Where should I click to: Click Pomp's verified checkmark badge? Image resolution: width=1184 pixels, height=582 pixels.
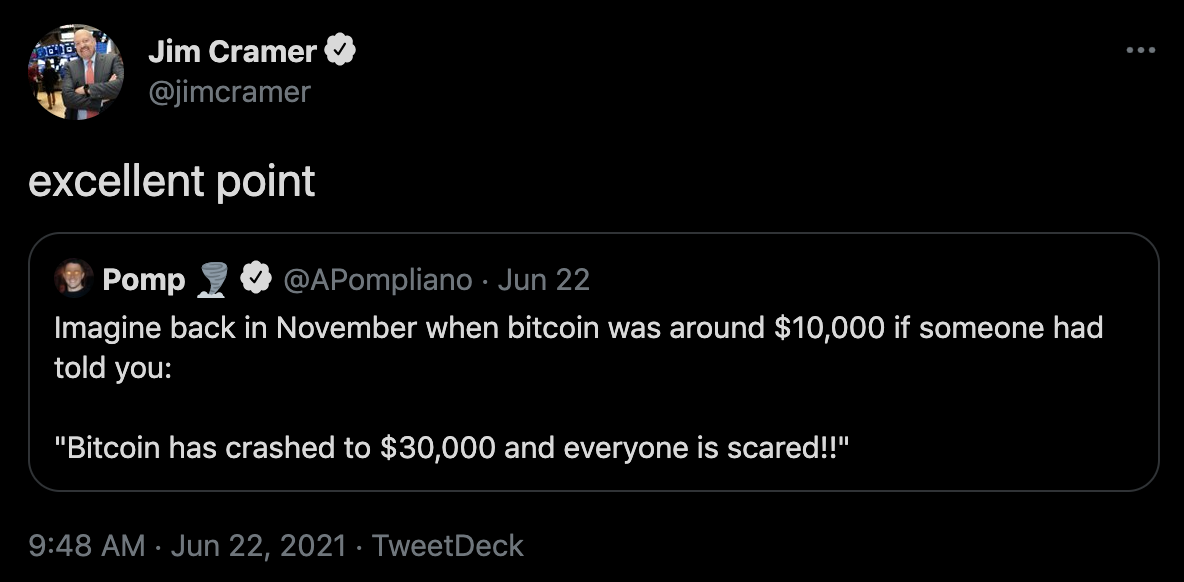pyautogui.click(x=258, y=280)
